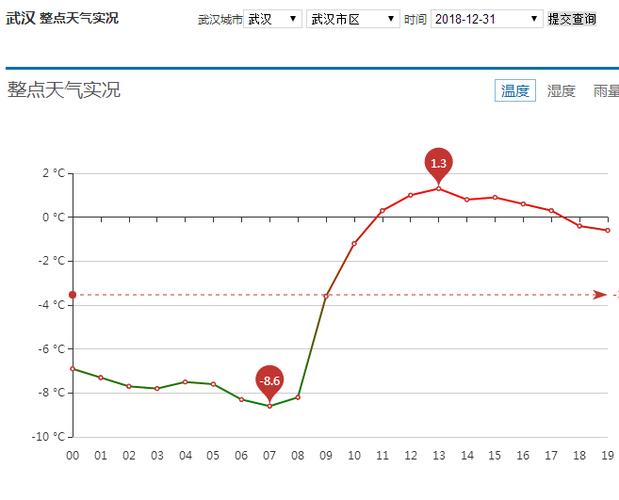Click the 整点天气实况 section heading
The width and height of the screenshot is (619, 500).
tap(64, 90)
